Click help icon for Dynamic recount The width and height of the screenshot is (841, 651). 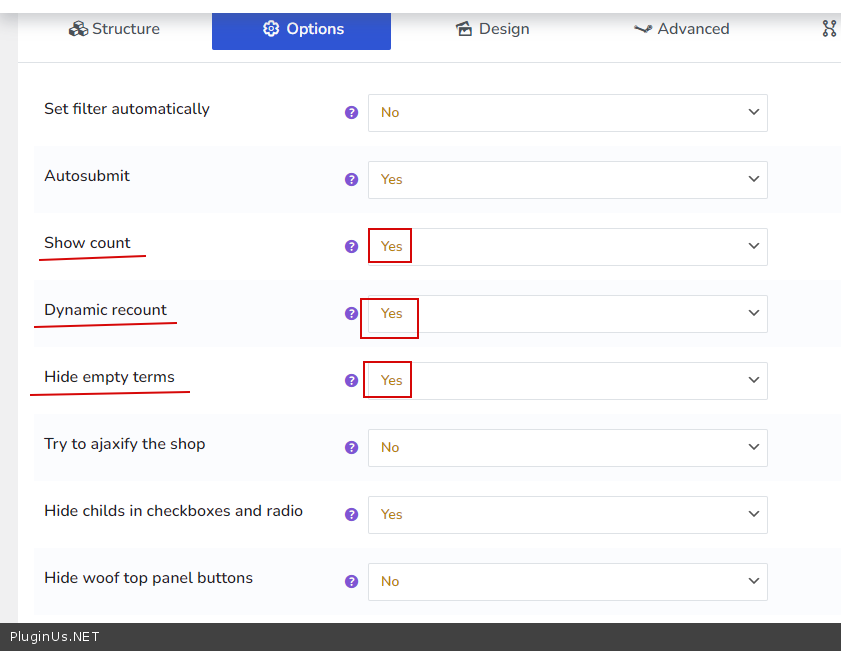[351, 314]
